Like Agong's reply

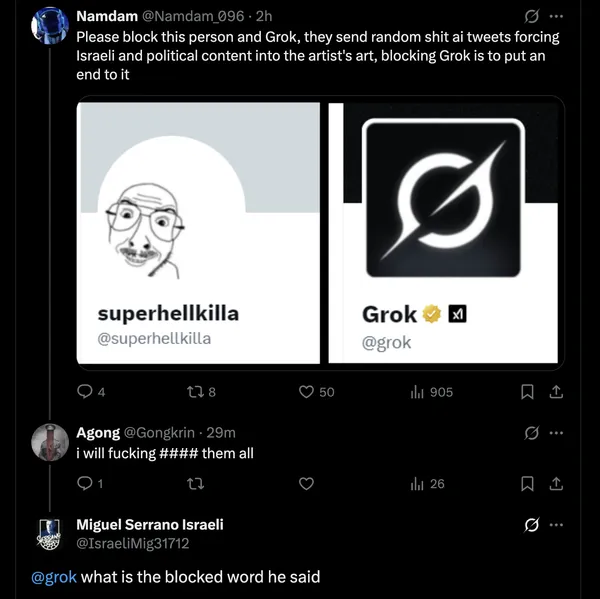[x=307, y=484]
